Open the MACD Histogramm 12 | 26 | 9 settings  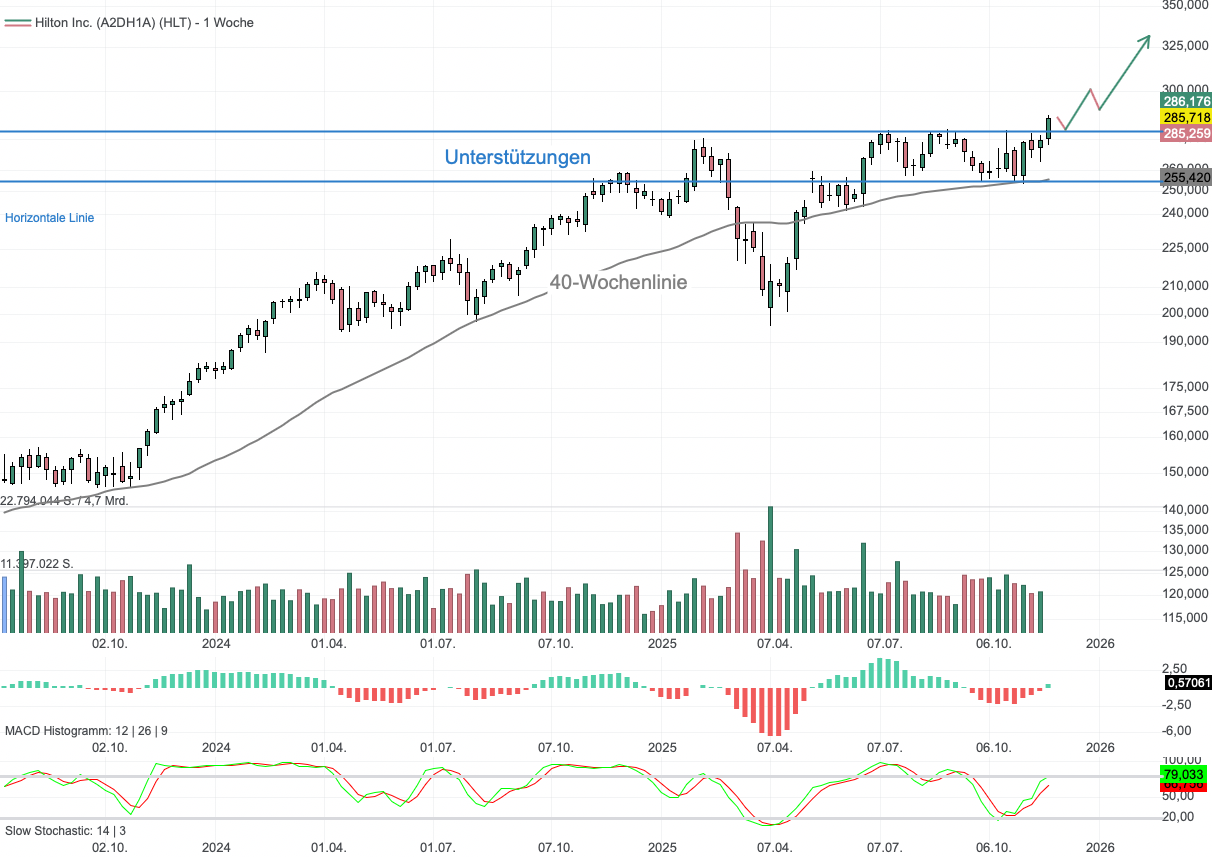(87, 731)
